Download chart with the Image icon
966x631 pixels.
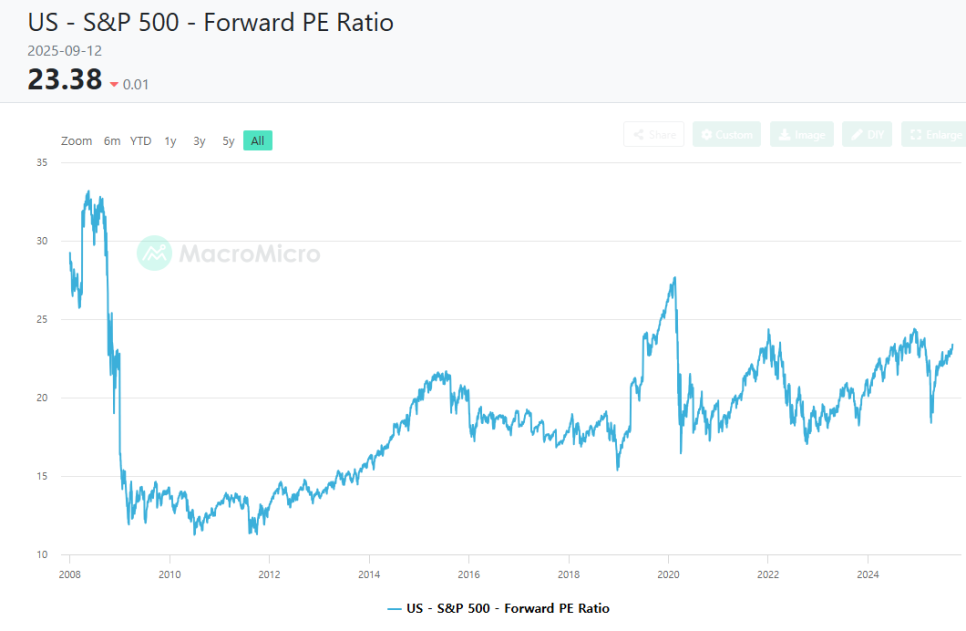click(802, 134)
